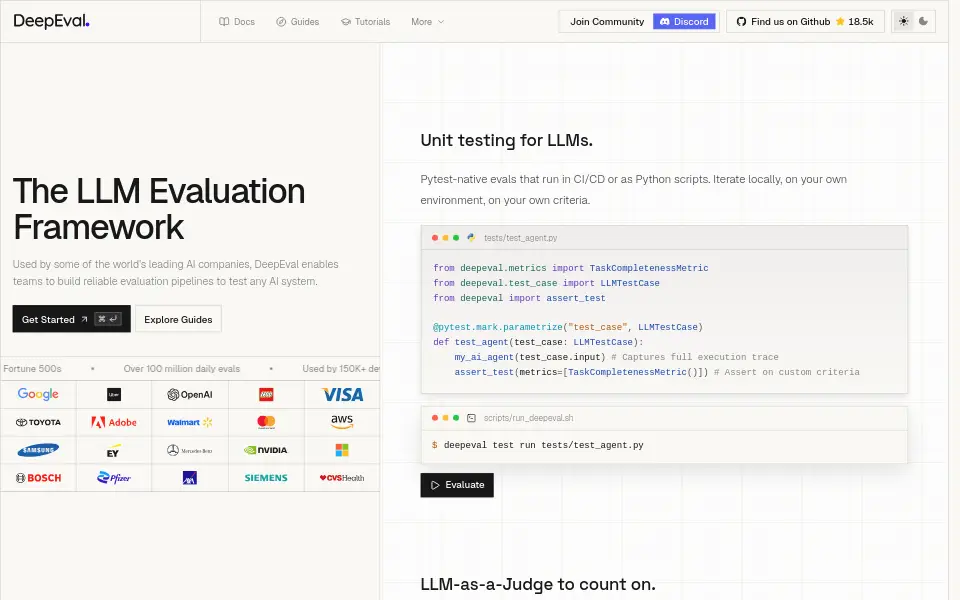Click the Explore Guides button
This screenshot has width=960, height=600.
[178, 319]
